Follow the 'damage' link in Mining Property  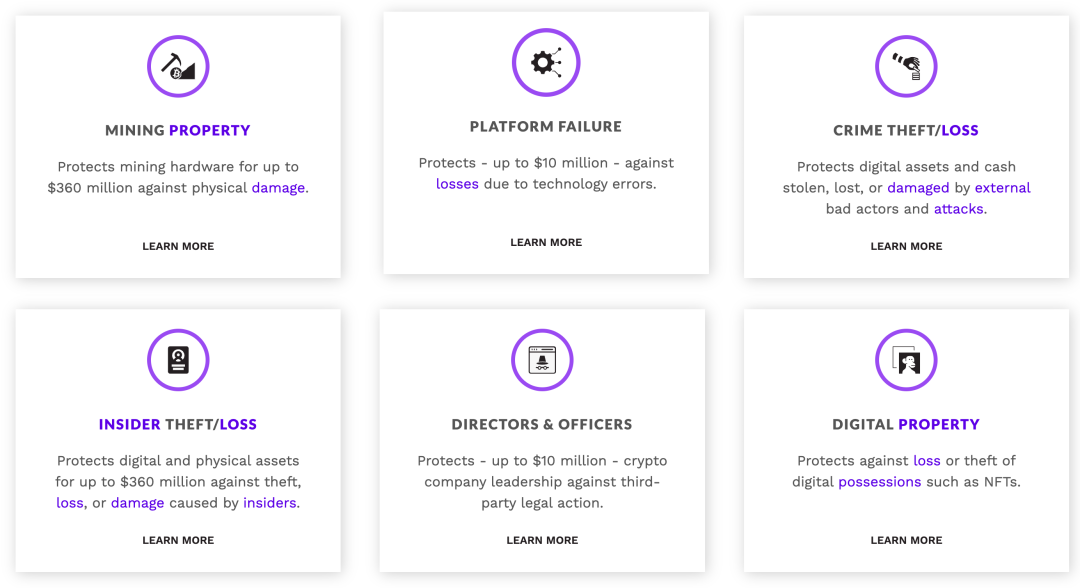point(278,188)
